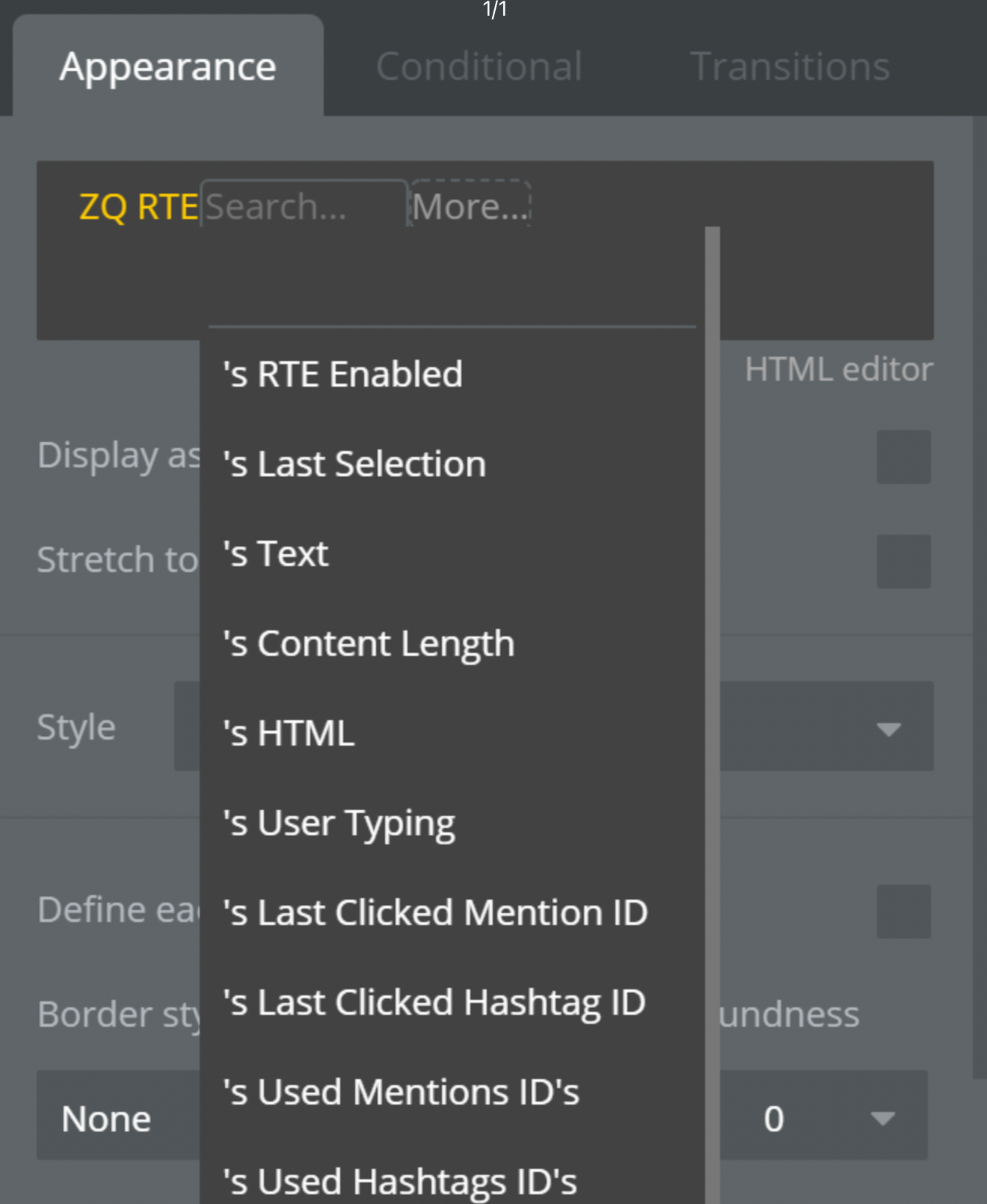Select "'s HTML" from the list

point(288,733)
